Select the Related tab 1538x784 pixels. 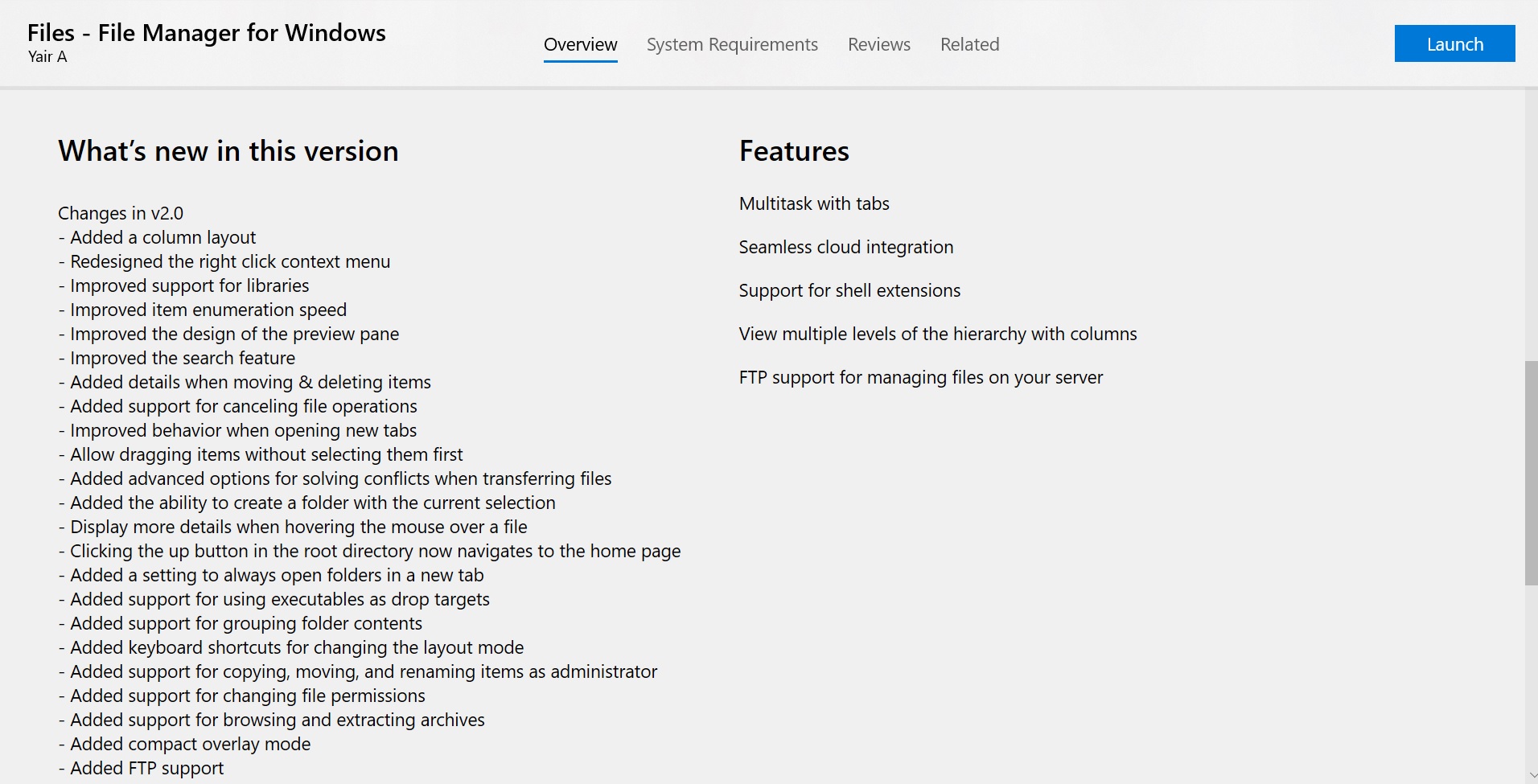click(x=969, y=44)
